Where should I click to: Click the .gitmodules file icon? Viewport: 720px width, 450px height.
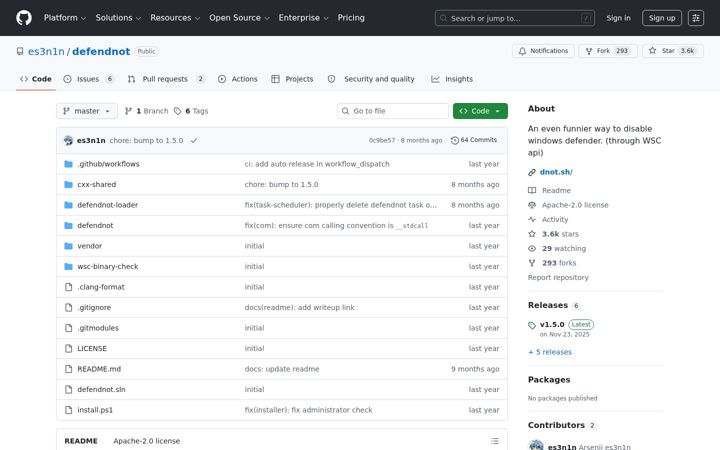coord(68,328)
